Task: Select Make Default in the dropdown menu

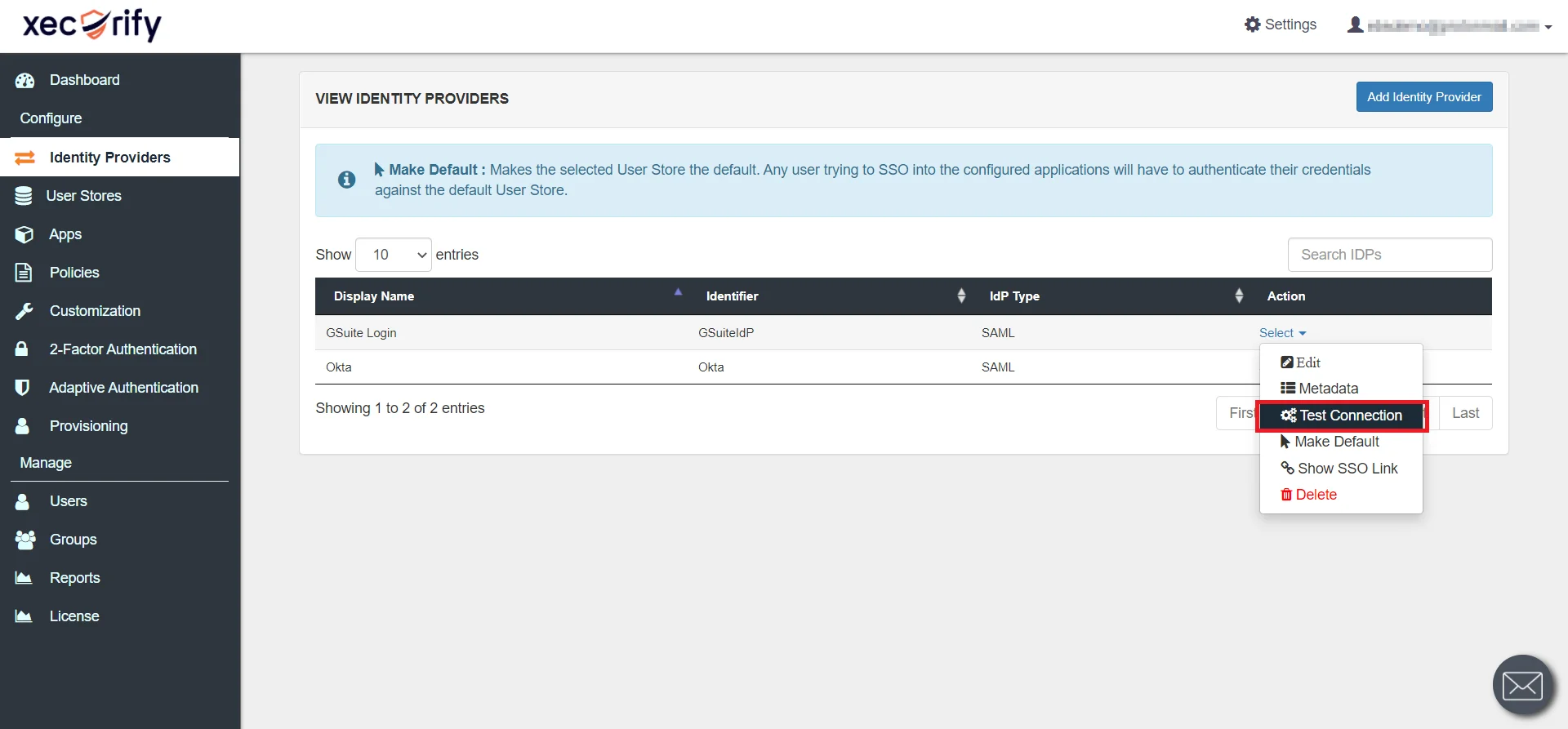Action: pos(1336,442)
